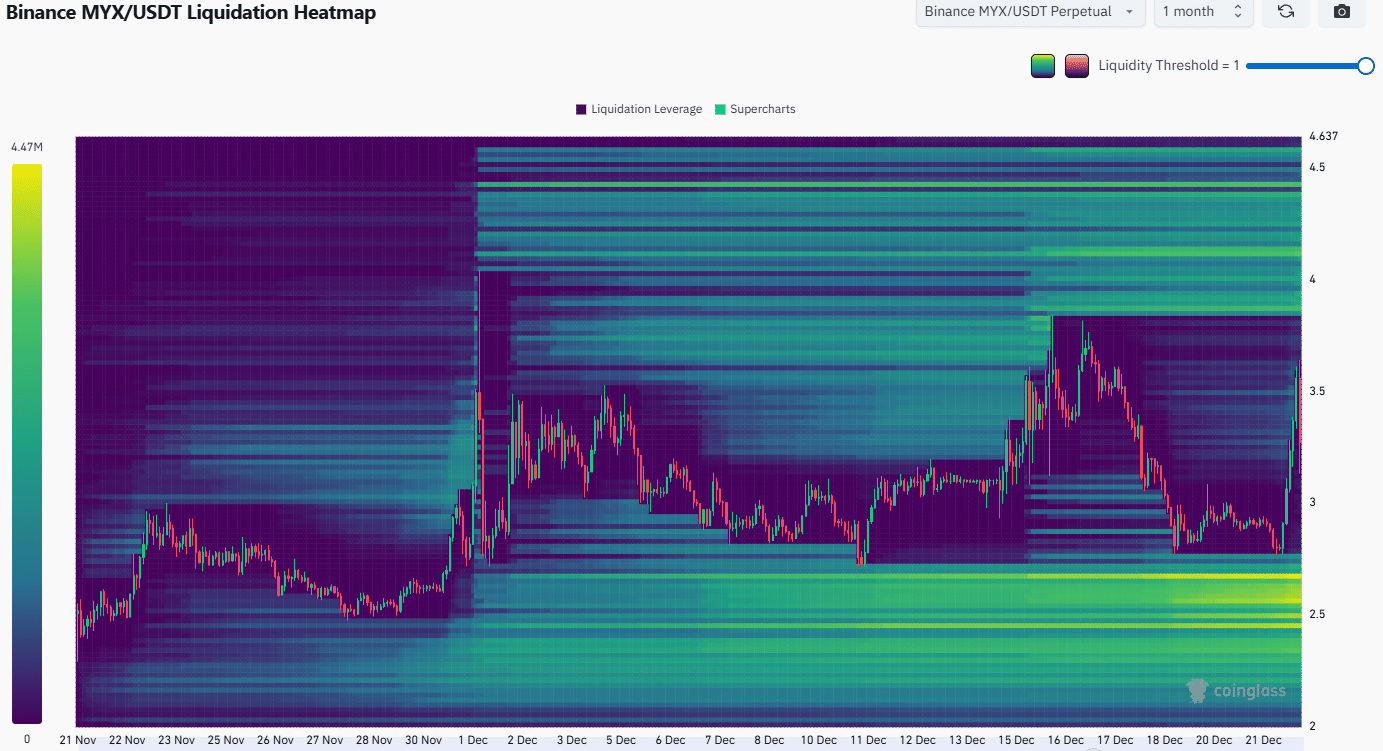Screen dimensions: 1383x751
Task: Click the 4.5 price axis label
Action: 1317,167
